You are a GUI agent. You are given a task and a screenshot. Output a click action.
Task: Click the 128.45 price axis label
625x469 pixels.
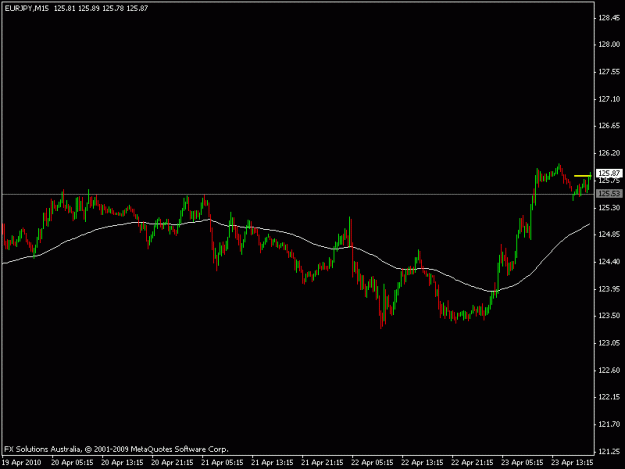pyautogui.click(x=609, y=18)
